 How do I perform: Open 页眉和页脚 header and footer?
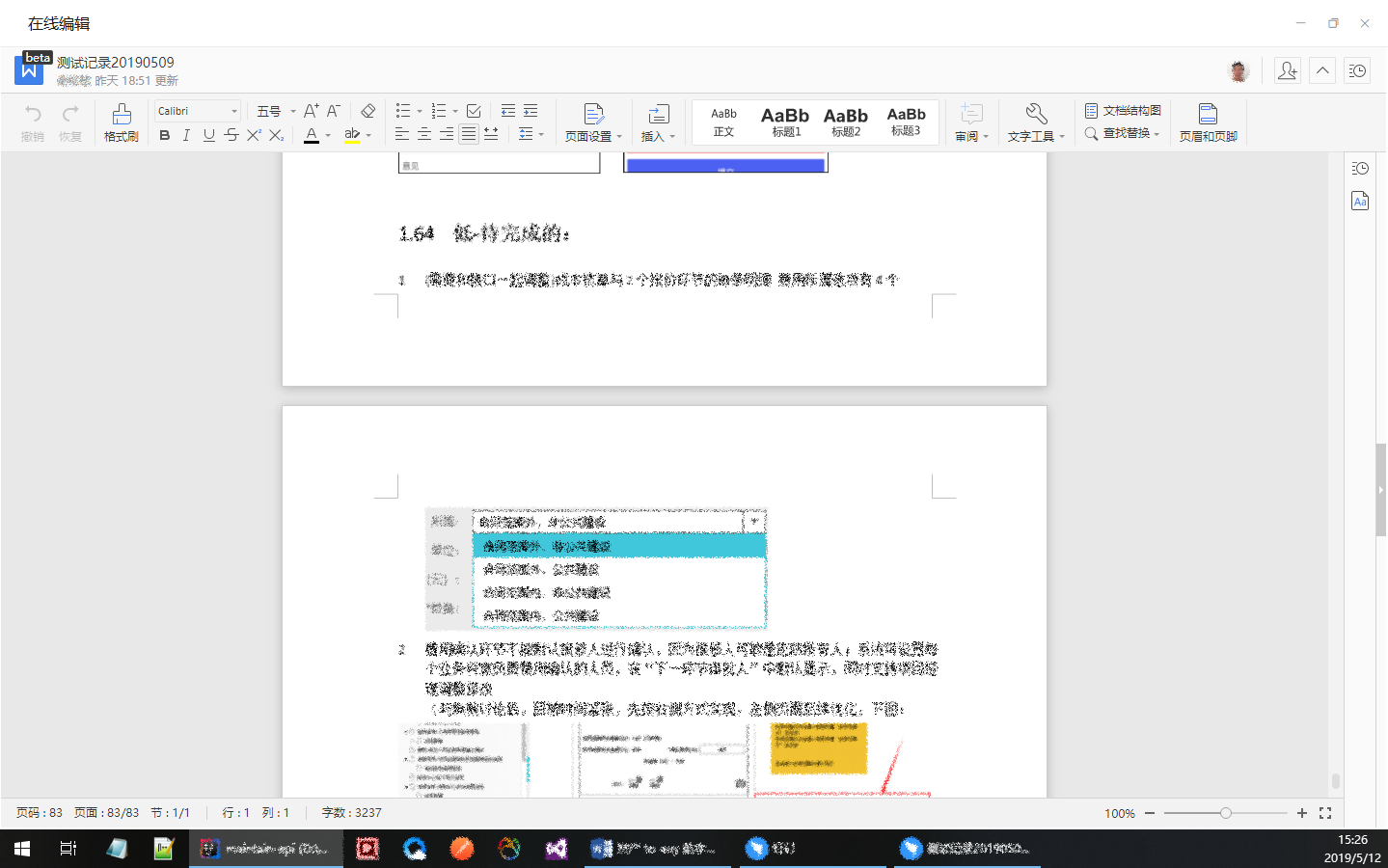pyautogui.click(x=1208, y=122)
